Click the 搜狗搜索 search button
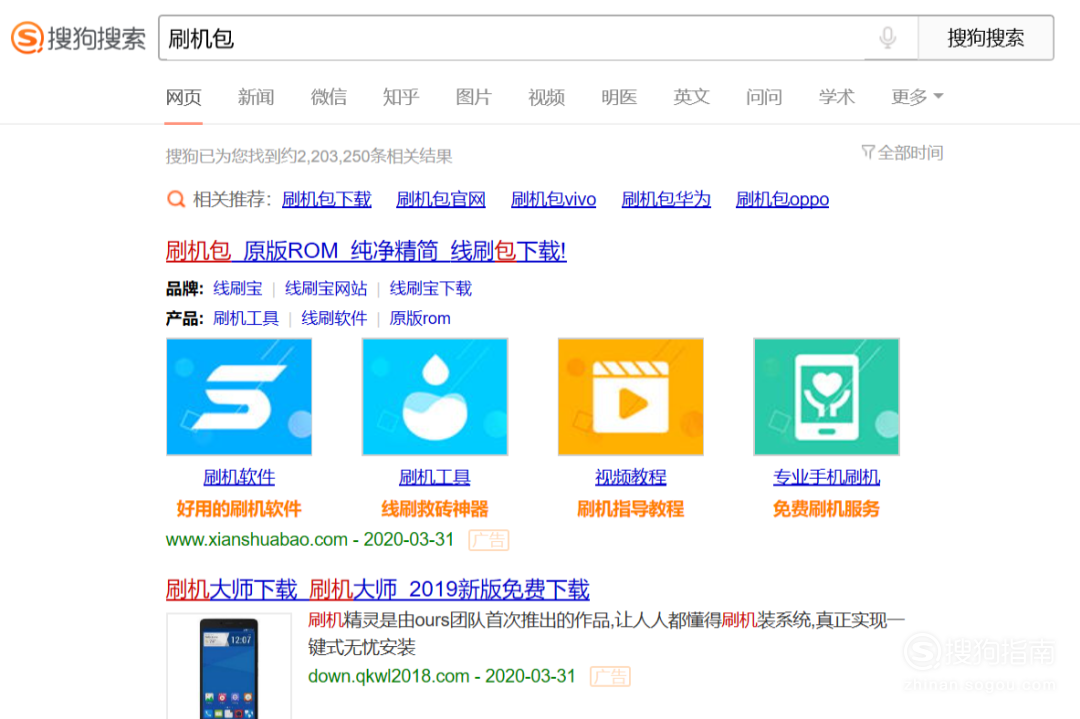This screenshot has height=719, width=1080. [986, 38]
